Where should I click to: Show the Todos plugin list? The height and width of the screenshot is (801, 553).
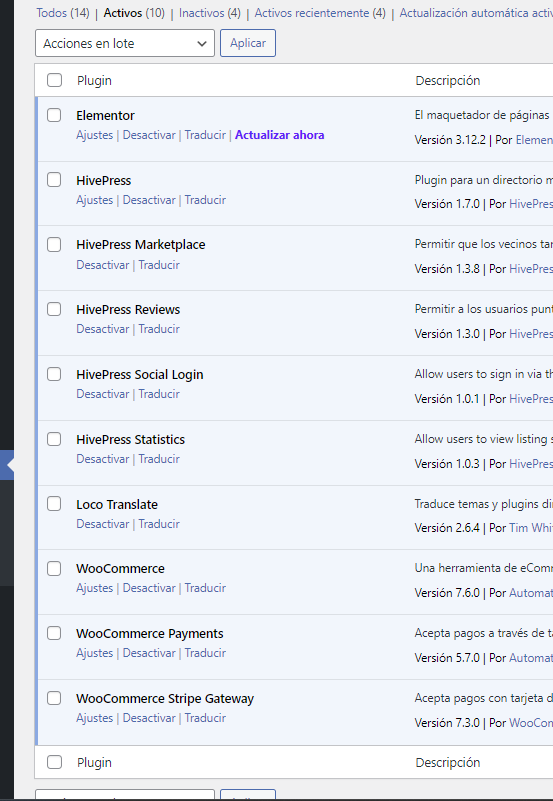pyautogui.click(x=62, y=13)
